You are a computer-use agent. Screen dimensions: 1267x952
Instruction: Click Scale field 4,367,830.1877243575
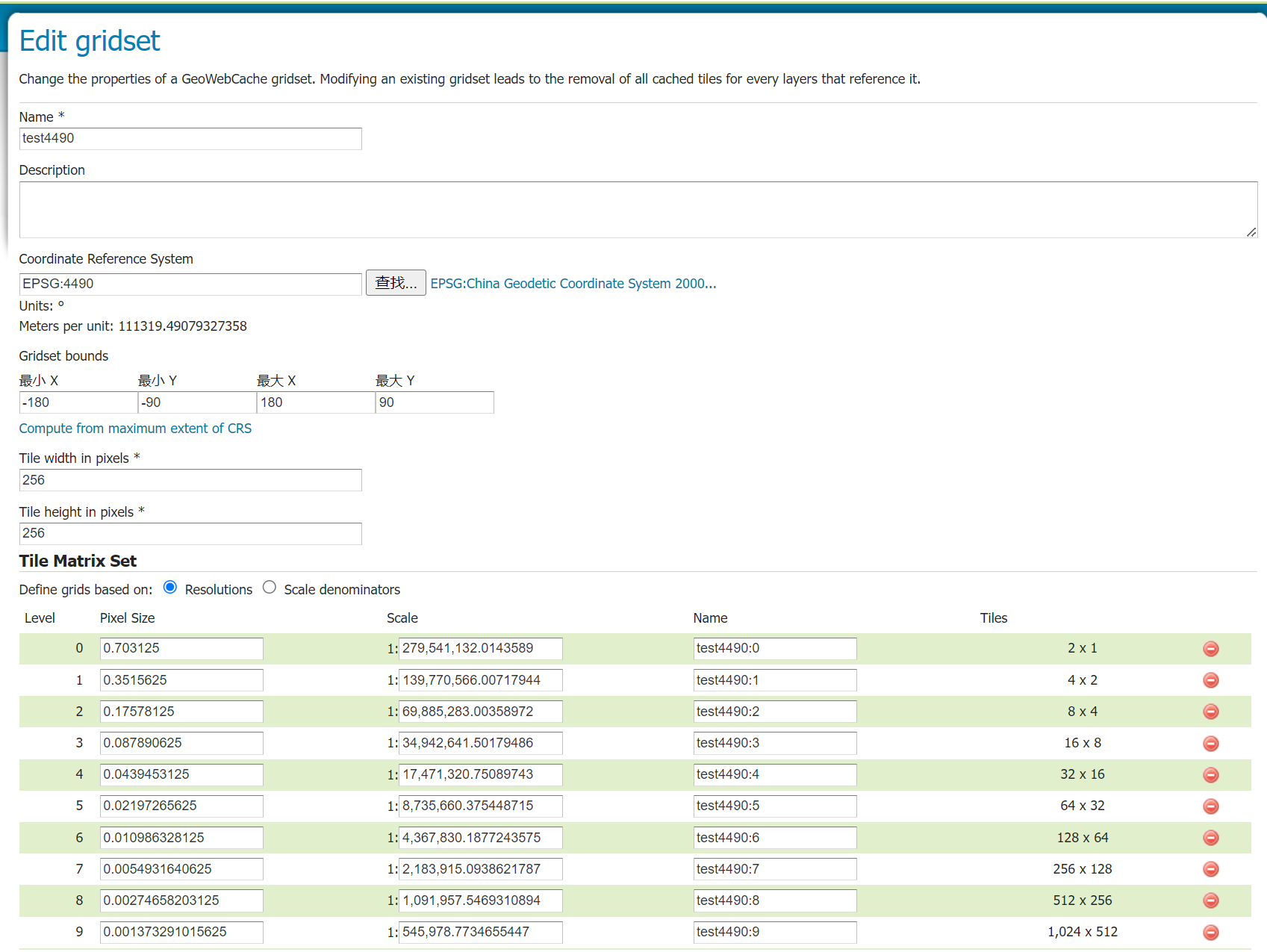481,838
